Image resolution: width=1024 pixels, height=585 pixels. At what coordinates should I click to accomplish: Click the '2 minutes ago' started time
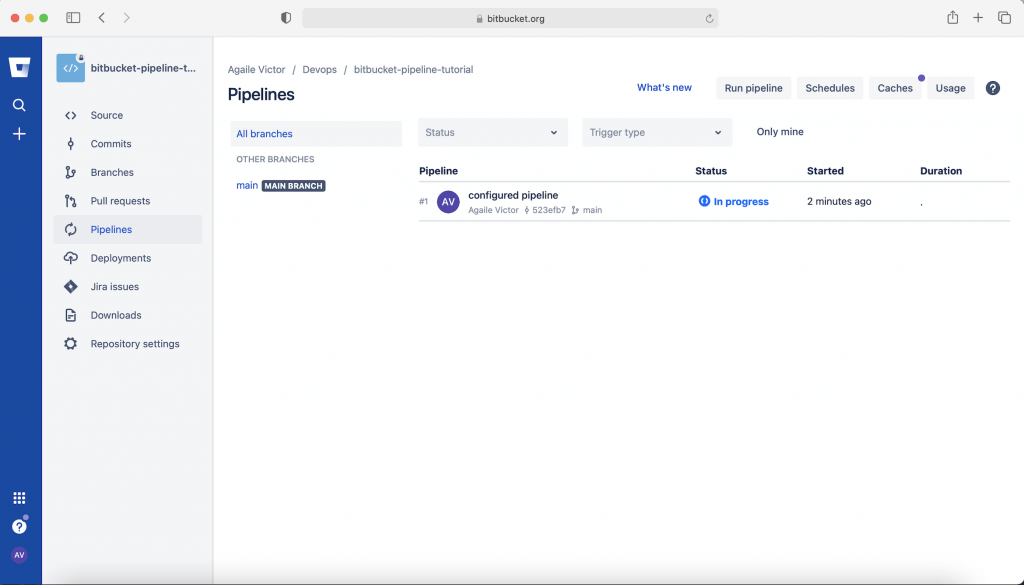coord(839,202)
